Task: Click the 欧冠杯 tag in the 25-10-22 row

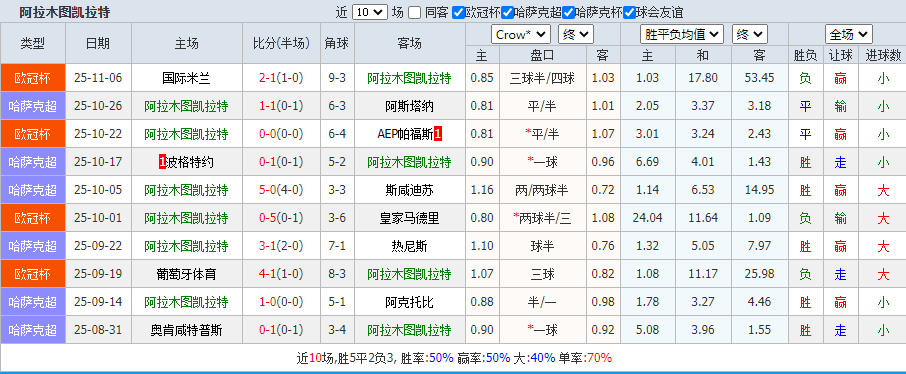Action: tap(33, 134)
